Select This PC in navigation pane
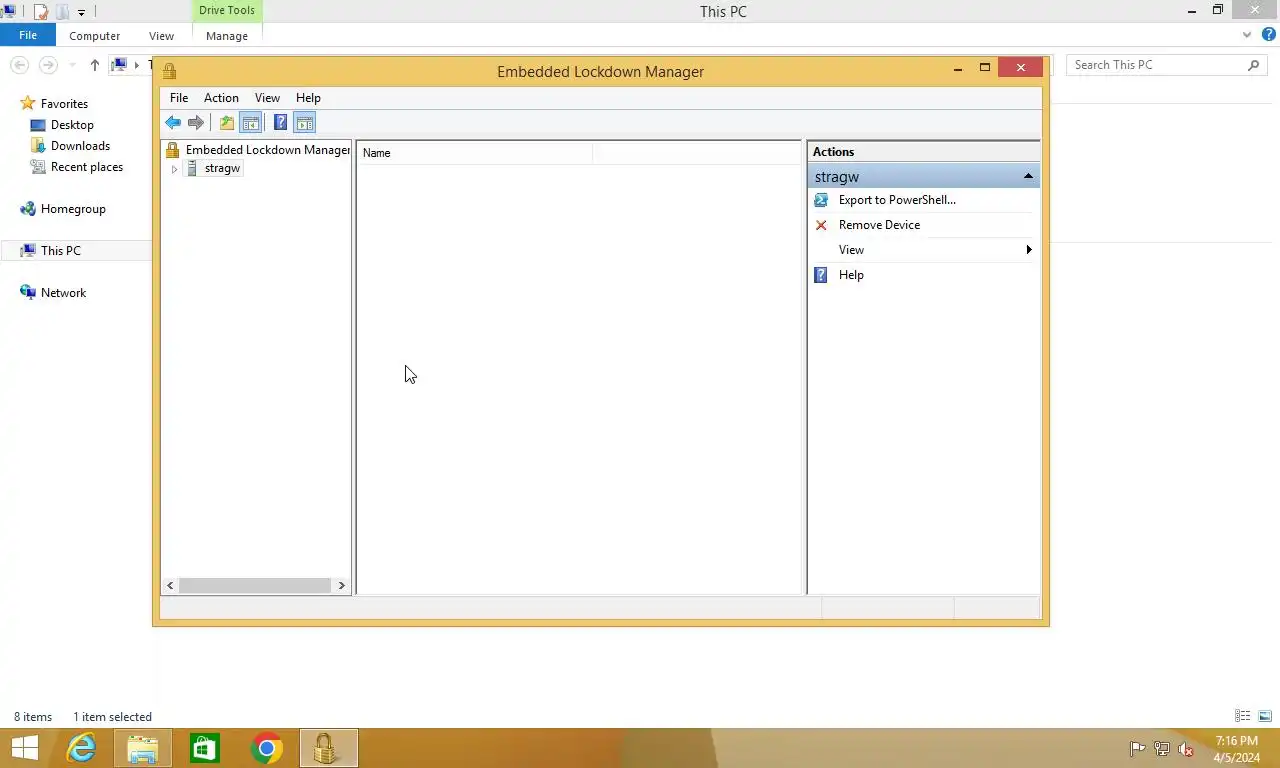This screenshot has height=768, width=1280. coord(60,251)
